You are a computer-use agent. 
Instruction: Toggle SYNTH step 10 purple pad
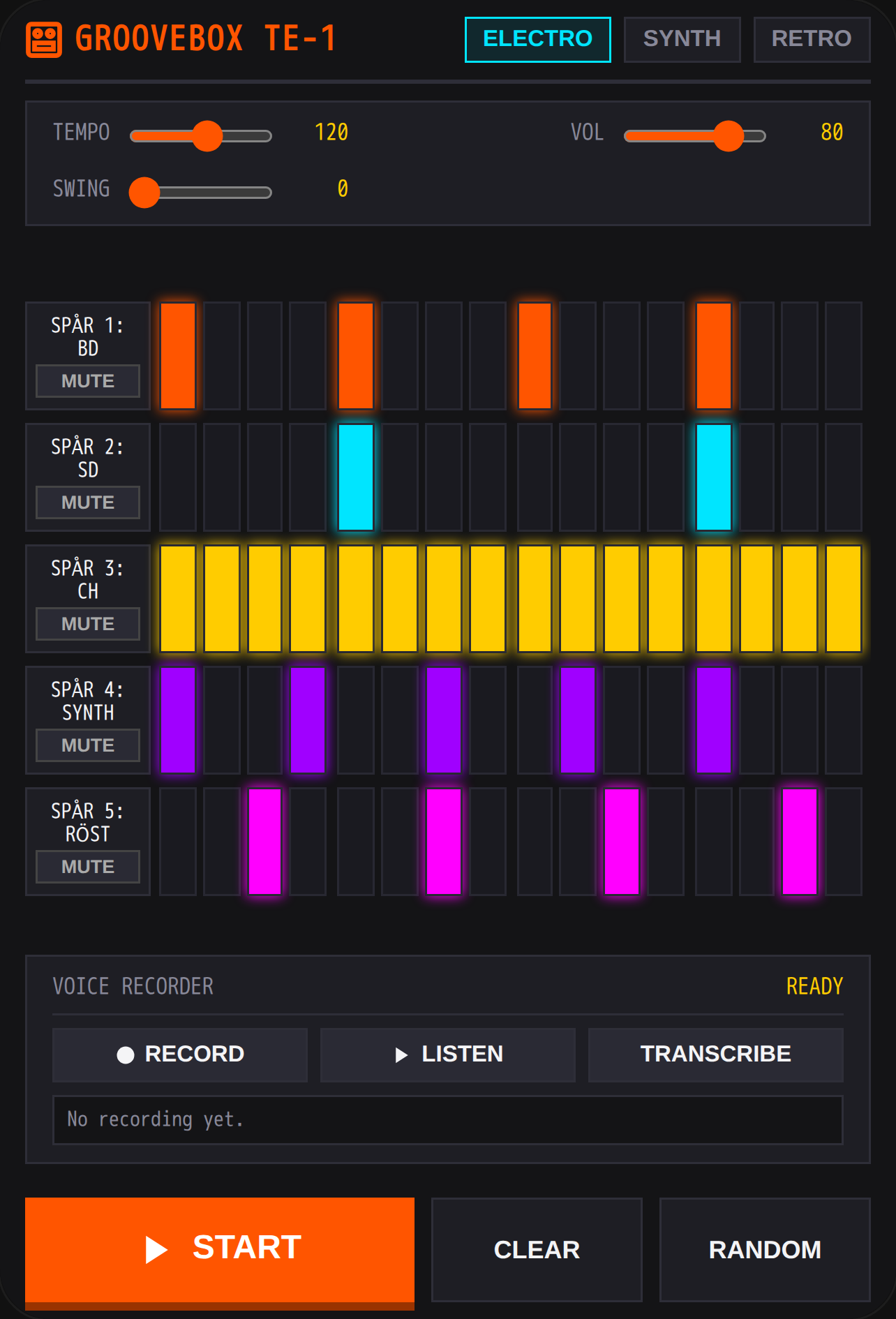click(x=578, y=720)
